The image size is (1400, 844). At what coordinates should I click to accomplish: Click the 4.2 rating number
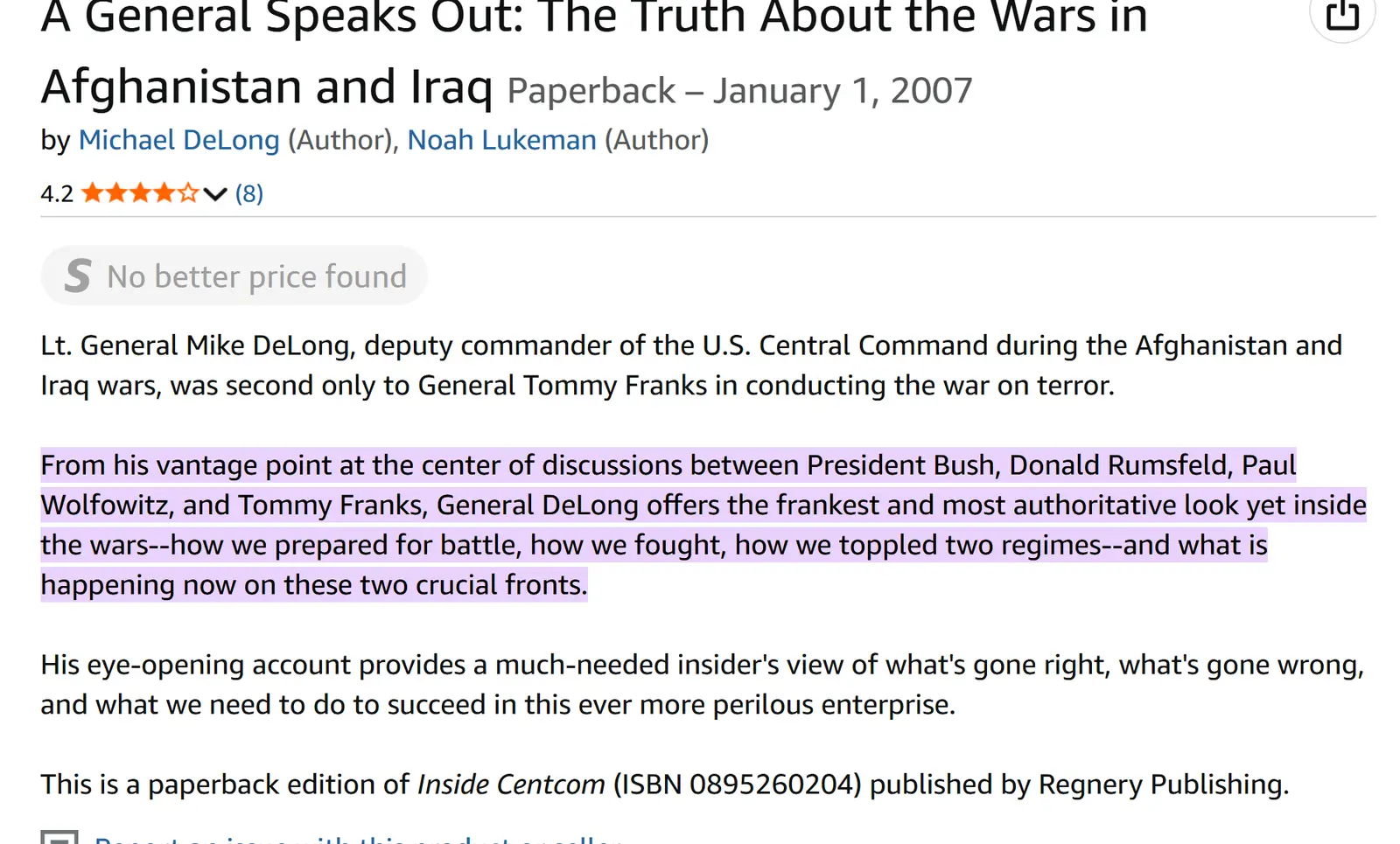(x=57, y=193)
